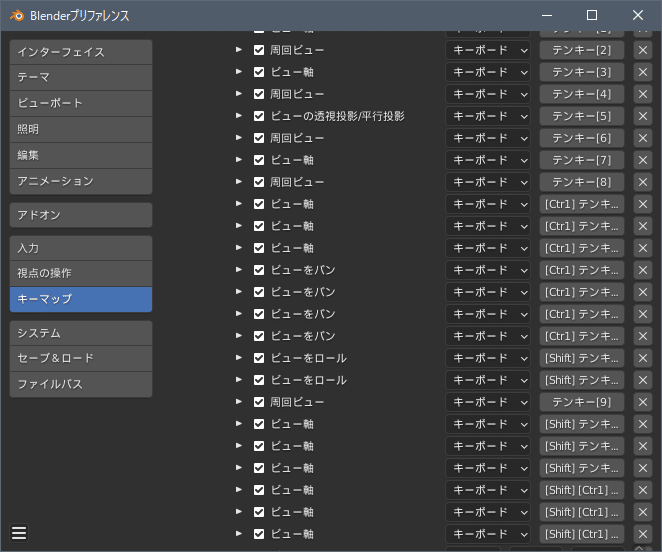Remove the ビュー軸 テンキー[3] keymap entry
Screen dimensions: 662x552
tap(643, 72)
